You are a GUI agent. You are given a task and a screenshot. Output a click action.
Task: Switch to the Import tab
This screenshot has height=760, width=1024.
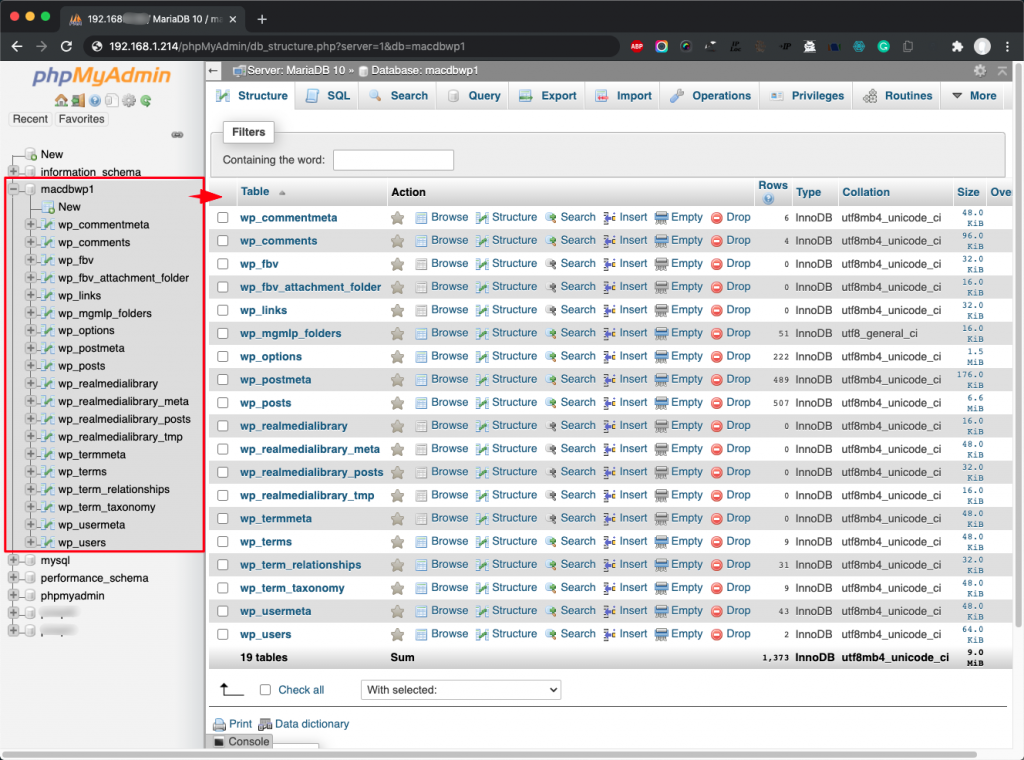[623, 96]
